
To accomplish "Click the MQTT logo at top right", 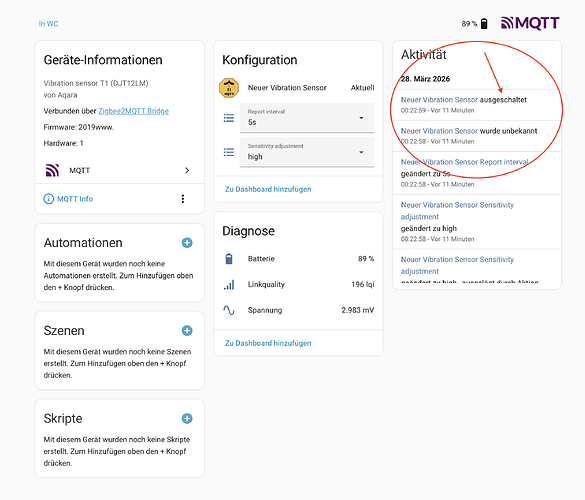I will tap(530, 23).
